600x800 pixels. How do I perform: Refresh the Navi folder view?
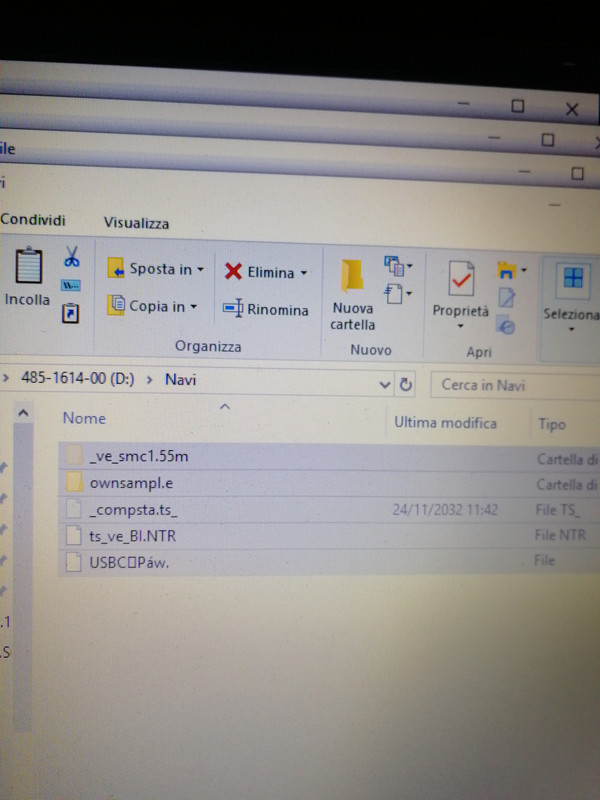click(x=406, y=384)
